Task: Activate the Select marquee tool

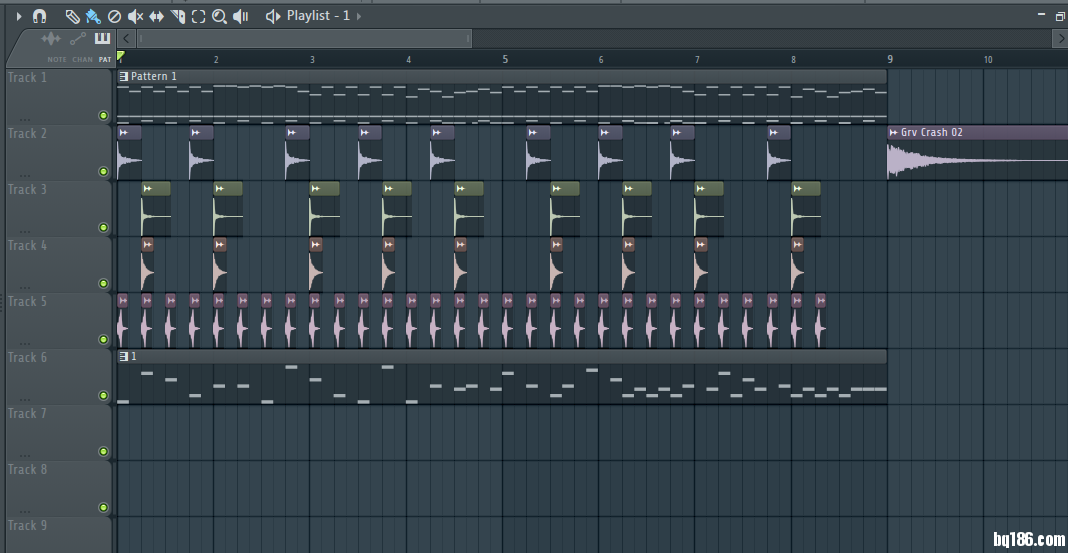Action: click(198, 16)
